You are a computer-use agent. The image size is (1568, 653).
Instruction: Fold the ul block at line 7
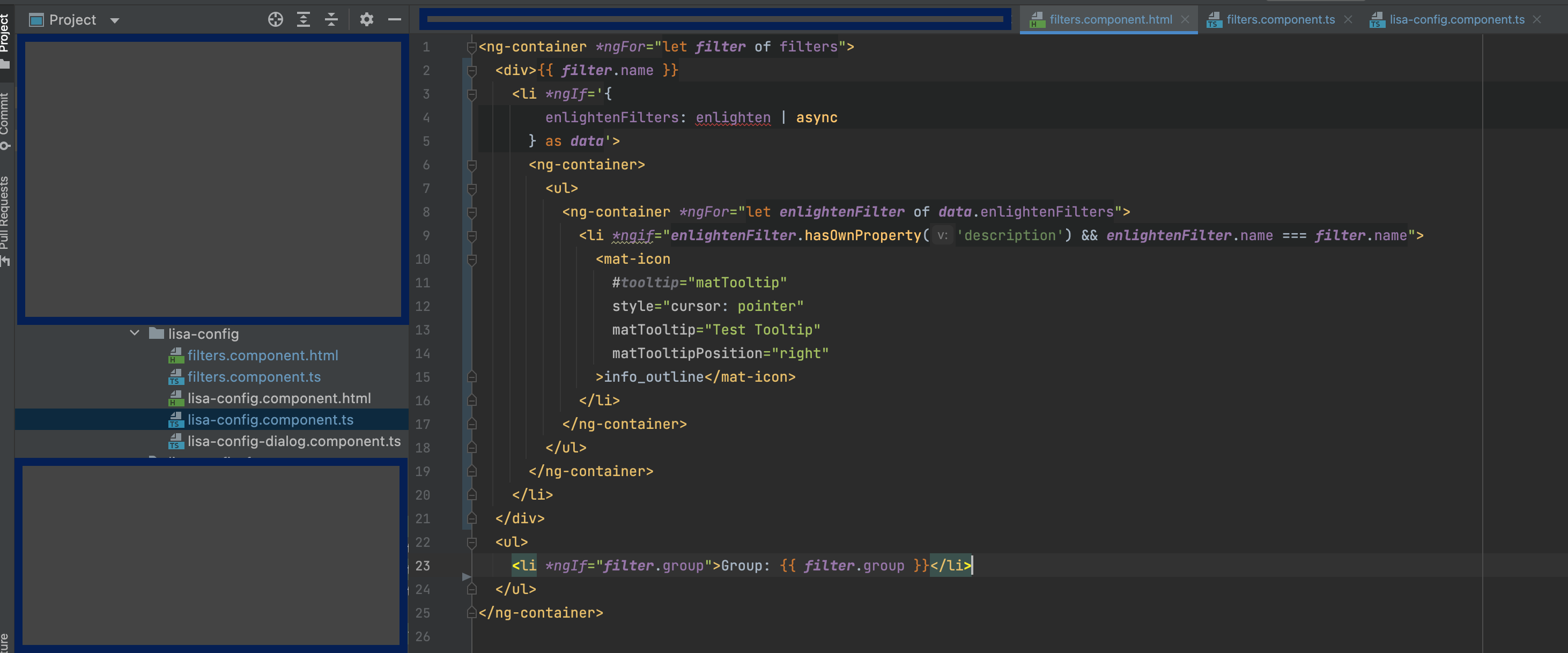pyautogui.click(x=471, y=189)
